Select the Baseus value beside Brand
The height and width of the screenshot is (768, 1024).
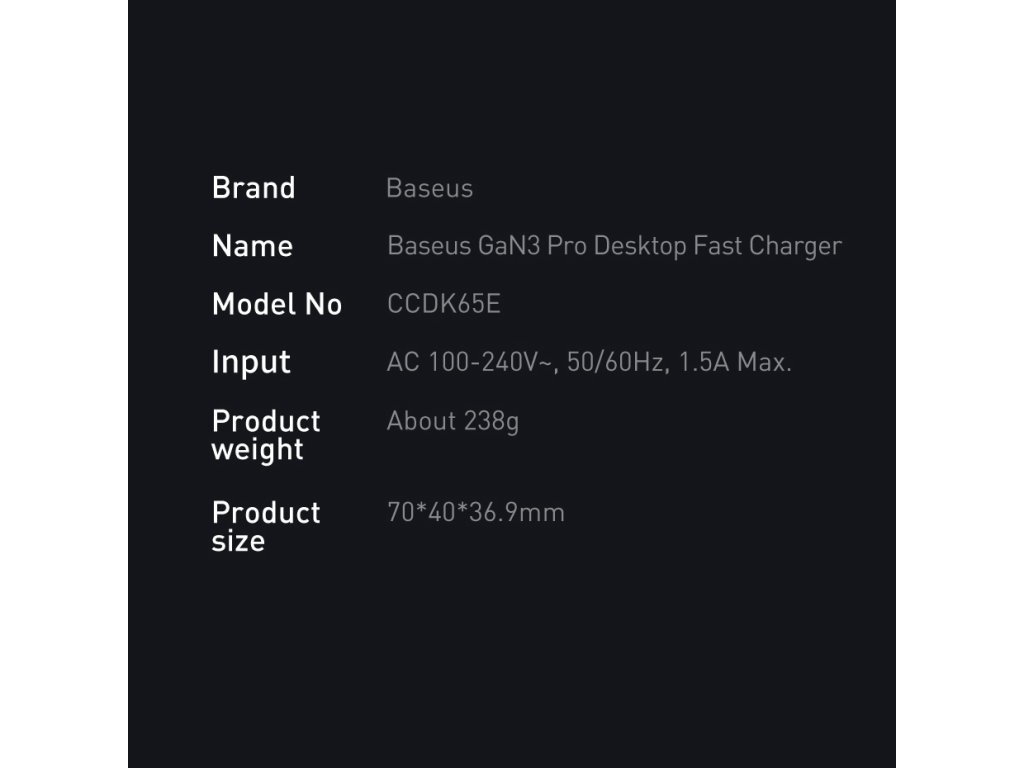[429, 188]
